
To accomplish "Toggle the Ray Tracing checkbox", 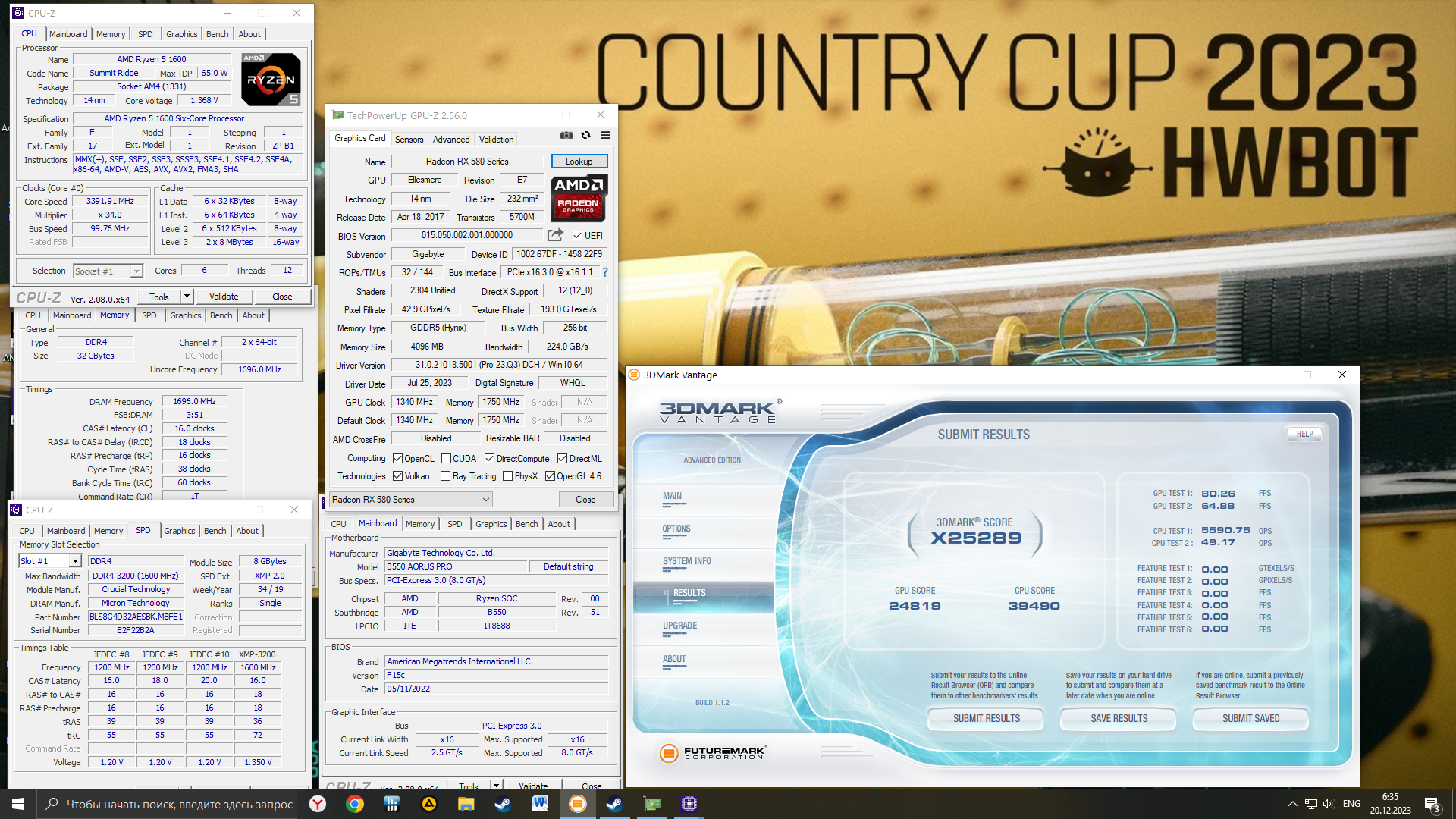I will click(x=446, y=476).
